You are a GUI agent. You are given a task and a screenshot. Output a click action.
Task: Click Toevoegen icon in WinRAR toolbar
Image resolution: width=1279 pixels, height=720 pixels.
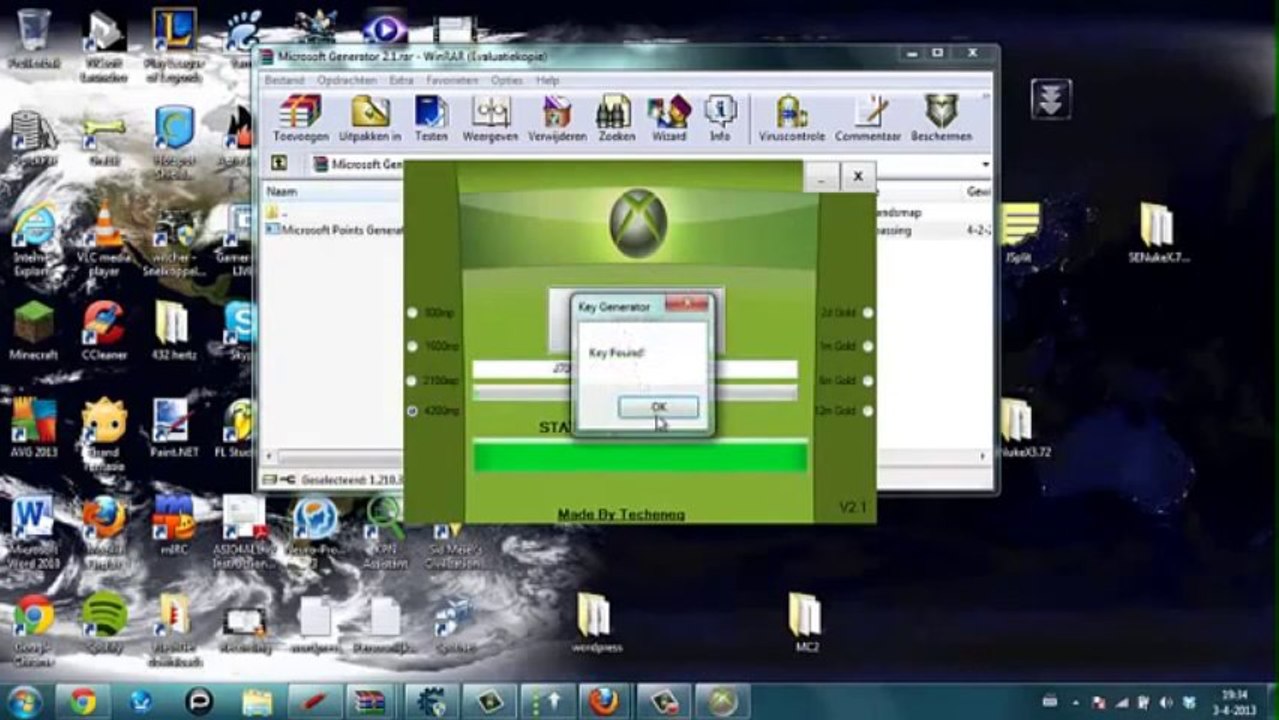pos(301,119)
